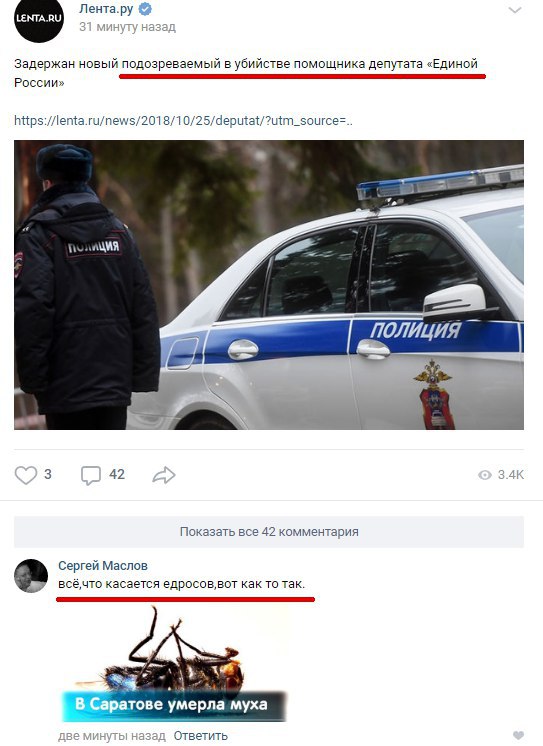Click the views eye icon
This screenshot has height=746, width=543.
coord(484,475)
